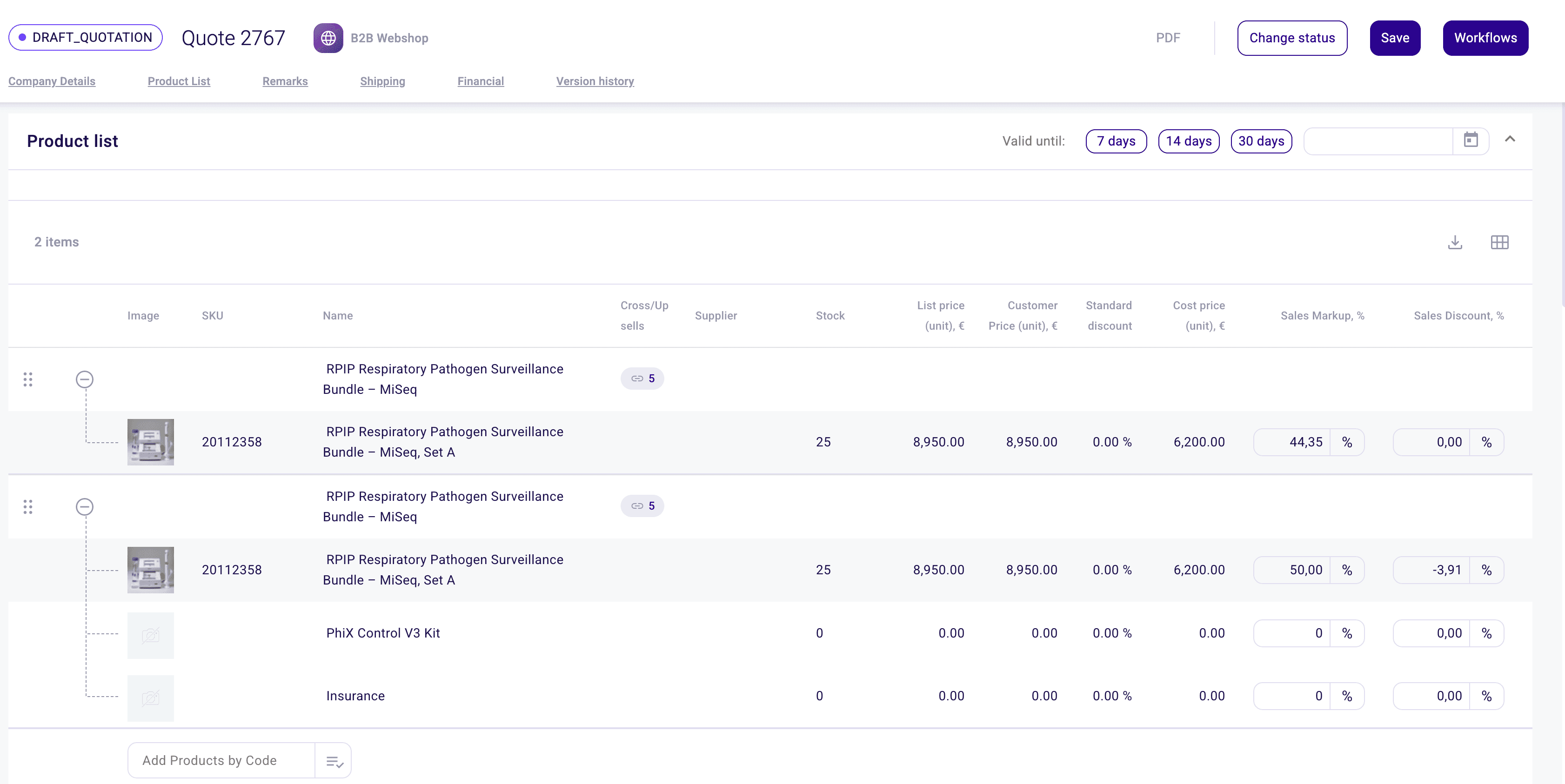Viewport: 1565px width, 784px height.
Task: Click the Add Products by Code field
Action: tap(210, 760)
